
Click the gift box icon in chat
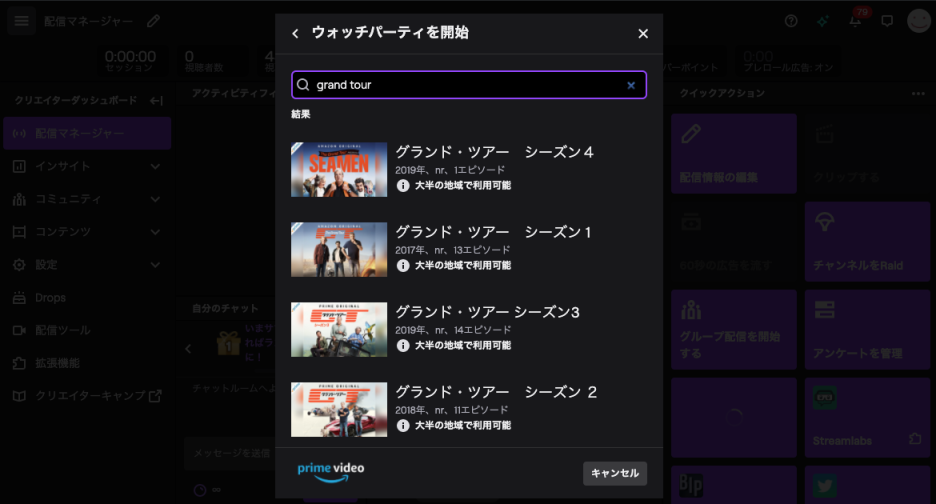[x=228, y=343]
